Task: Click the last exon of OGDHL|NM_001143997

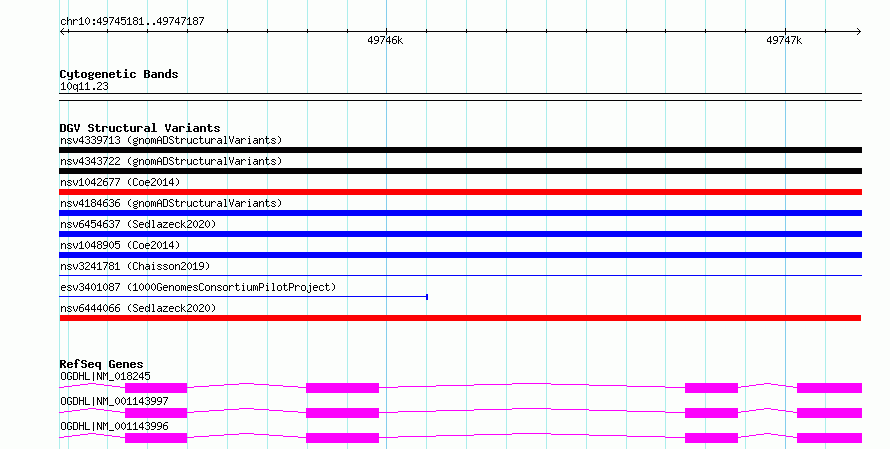Action: (x=829, y=413)
